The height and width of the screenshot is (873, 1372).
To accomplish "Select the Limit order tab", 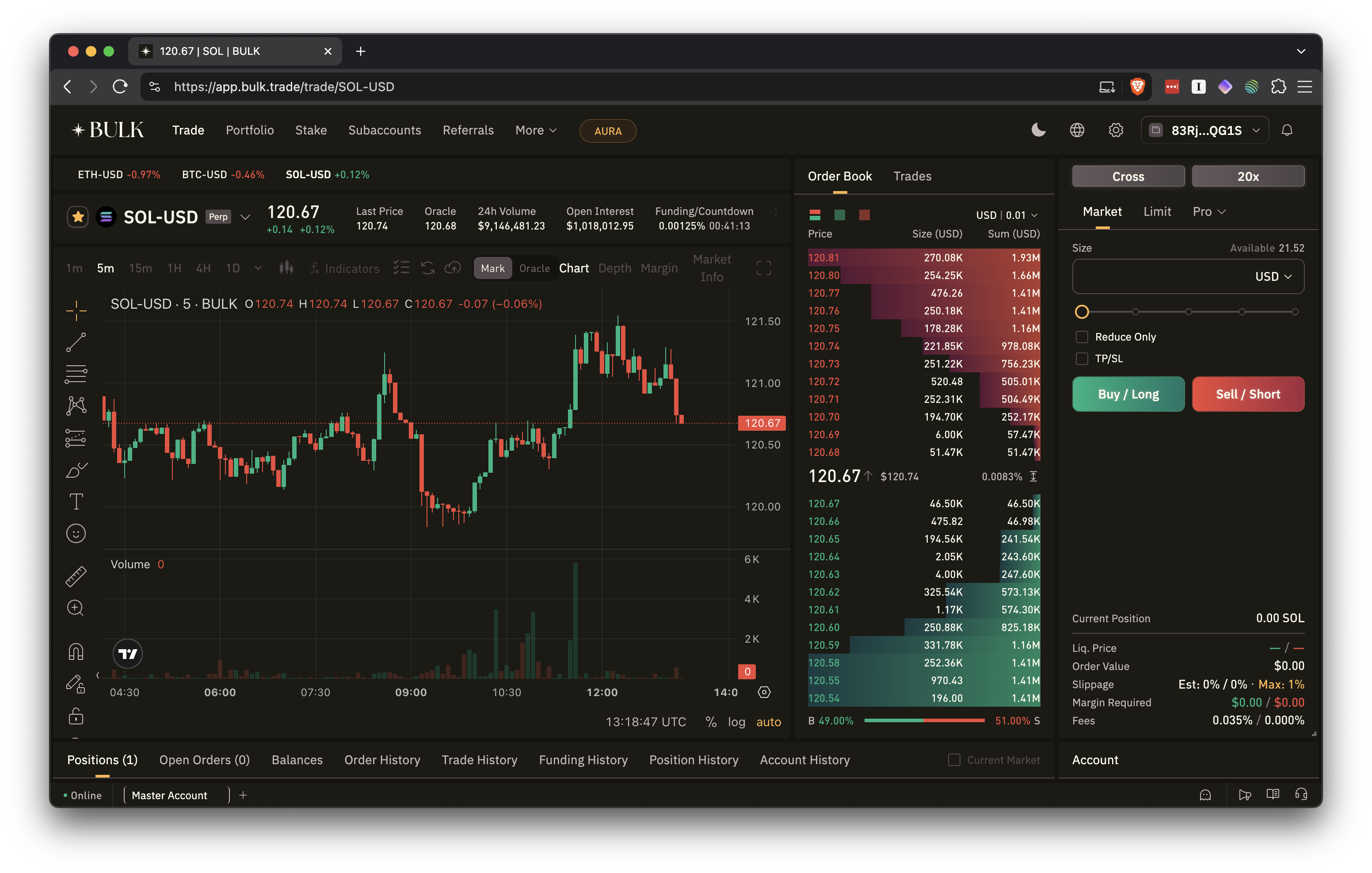I will pyautogui.click(x=1157, y=211).
